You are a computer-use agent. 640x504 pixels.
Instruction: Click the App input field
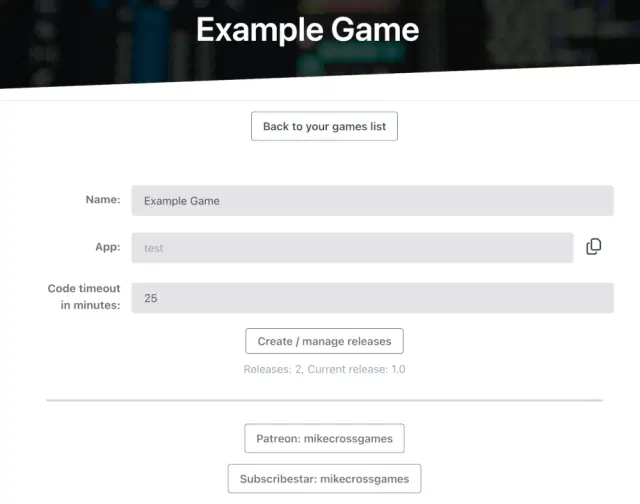(352, 248)
